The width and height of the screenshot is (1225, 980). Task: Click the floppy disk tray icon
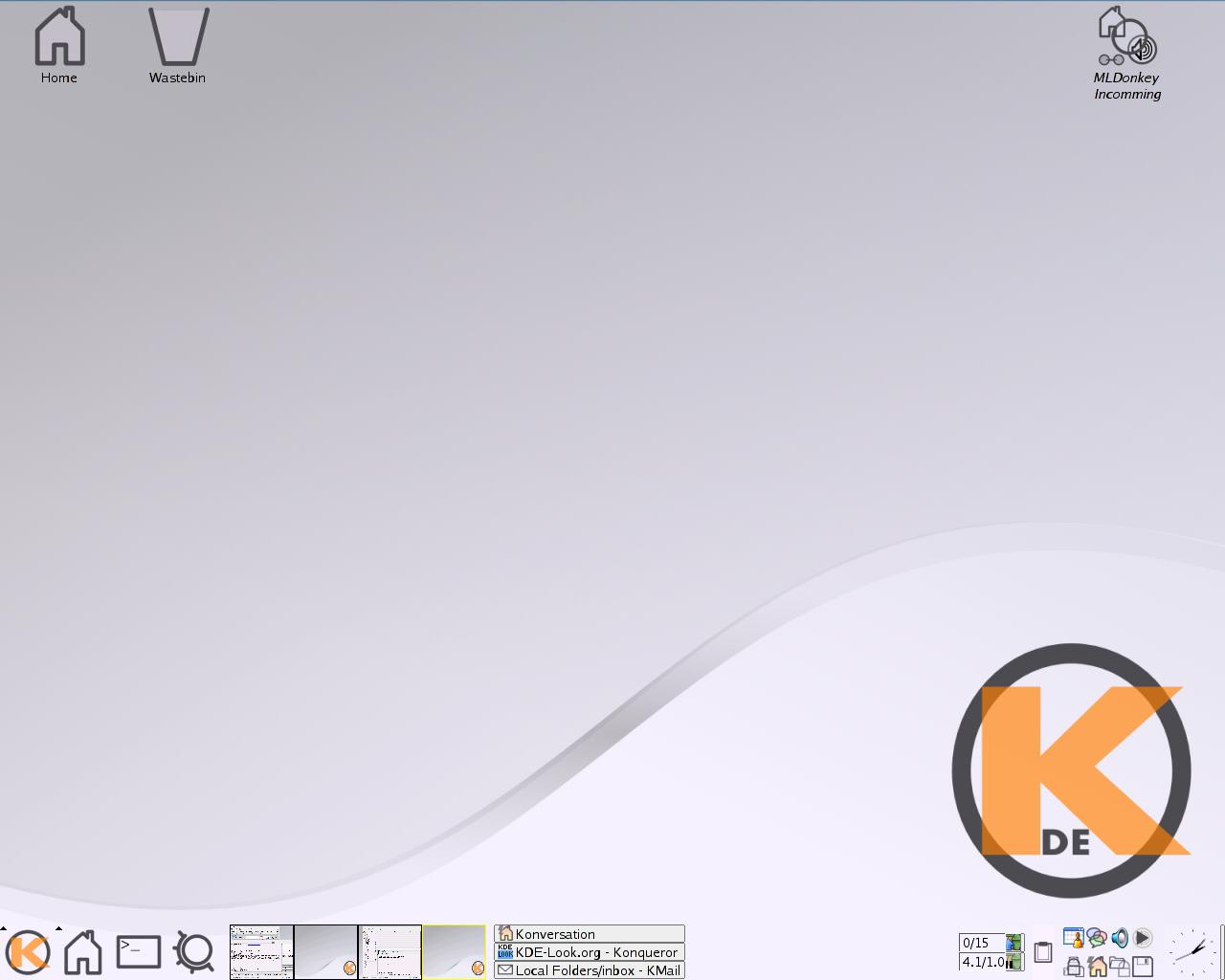tap(1143, 966)
